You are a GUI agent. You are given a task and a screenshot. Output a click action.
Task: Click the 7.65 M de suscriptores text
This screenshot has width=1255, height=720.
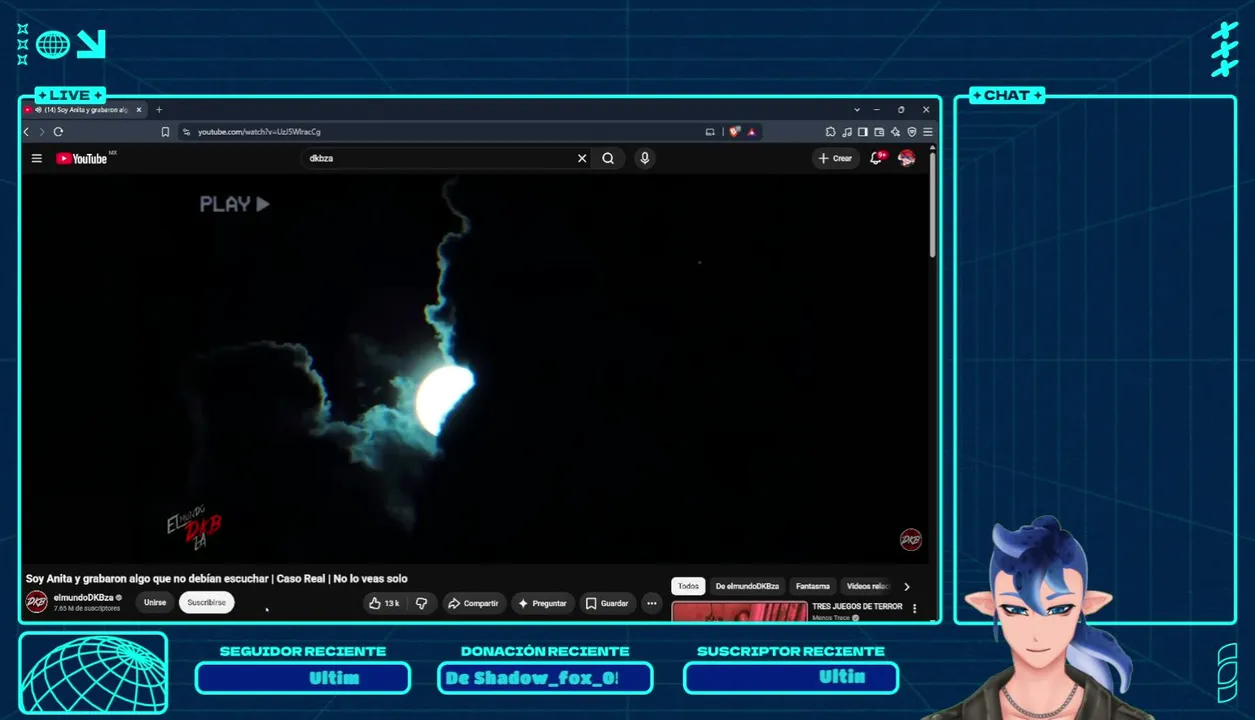click(x=87, y=608)
